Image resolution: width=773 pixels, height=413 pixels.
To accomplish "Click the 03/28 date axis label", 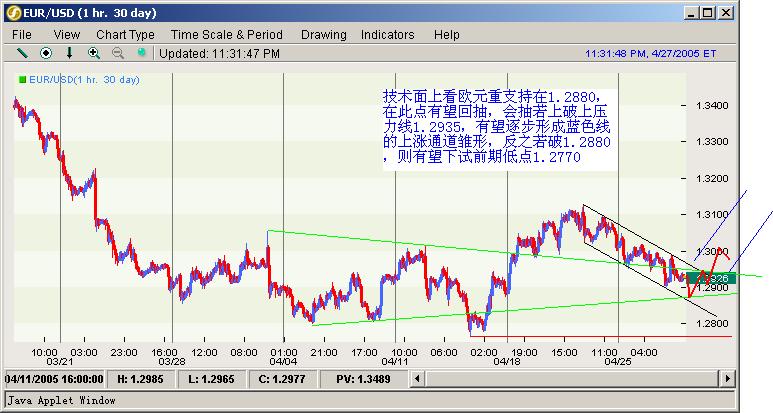I will [172, 361].
